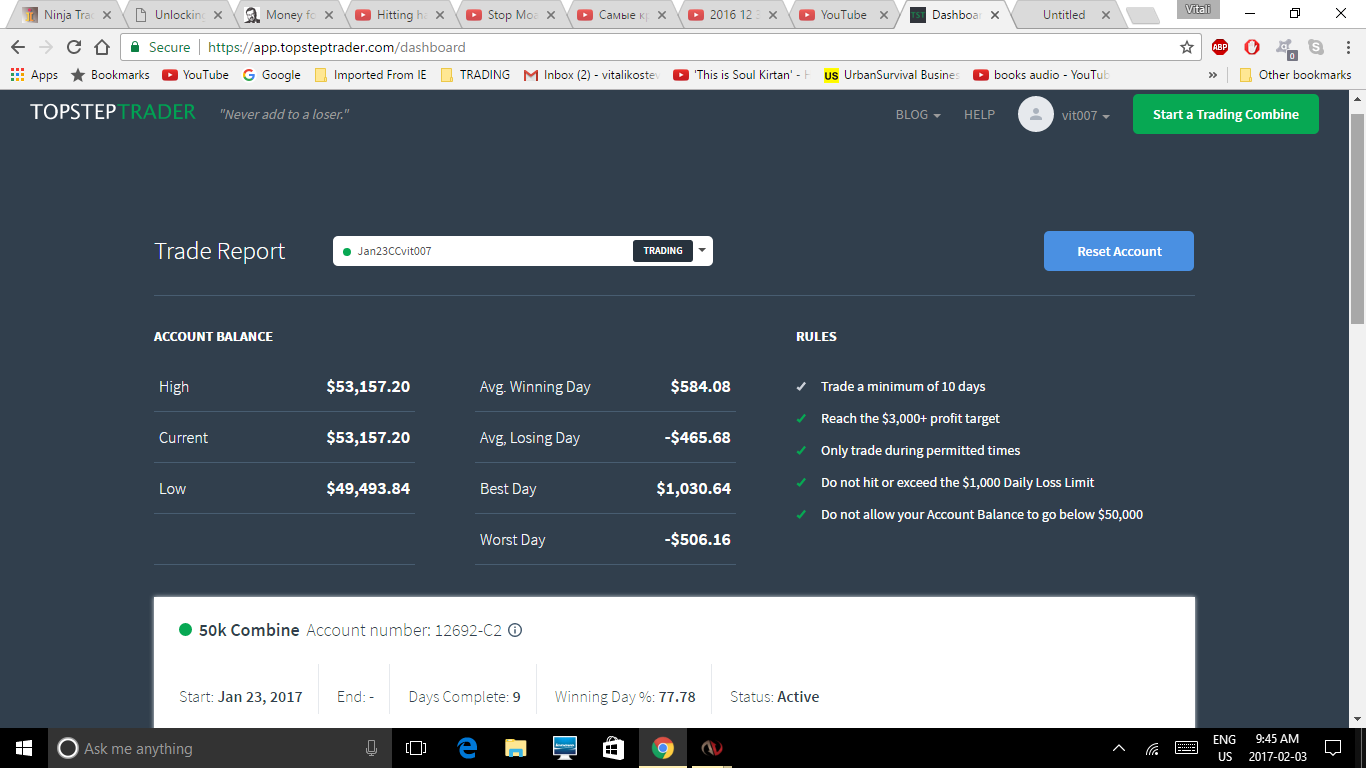Viewport: 1366px width, 768px height.
Task: Click the Cortana microphone icon
Action: pos(372,748)
